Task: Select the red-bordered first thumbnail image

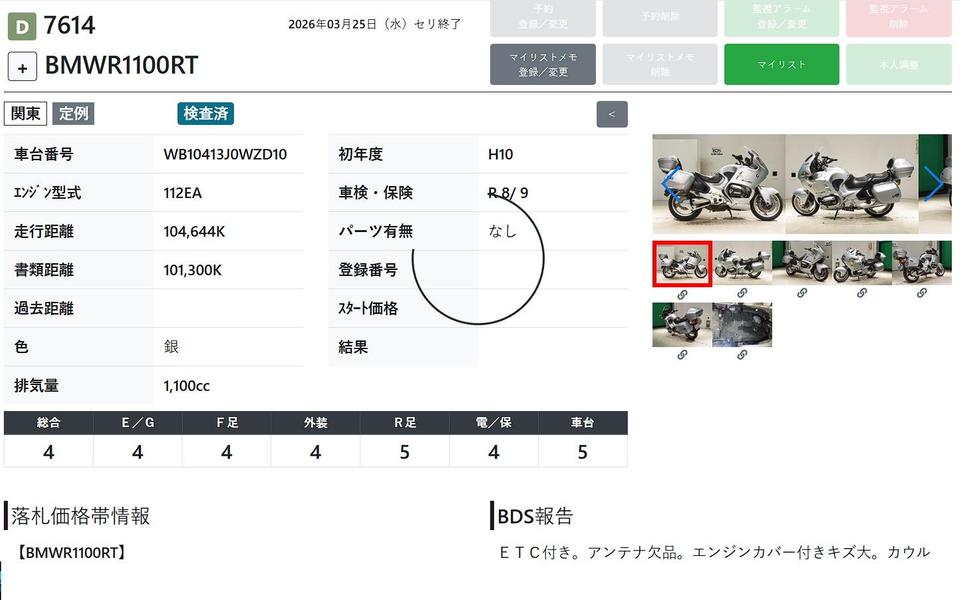Action: pyautogui.click(x=682, y=263)
